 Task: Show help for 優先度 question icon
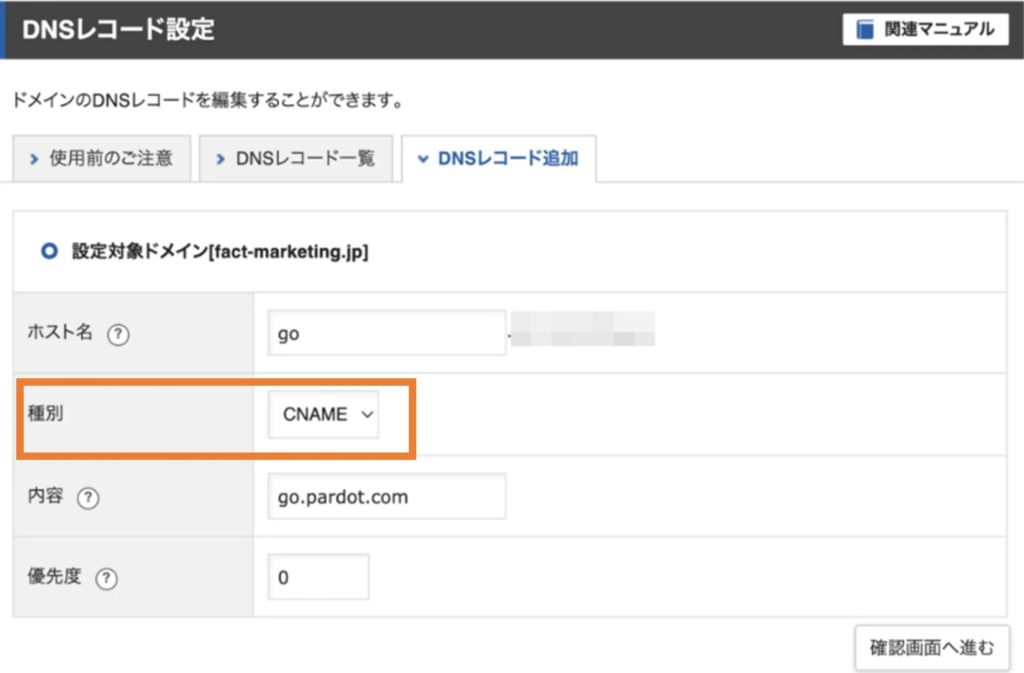point(106,578)
